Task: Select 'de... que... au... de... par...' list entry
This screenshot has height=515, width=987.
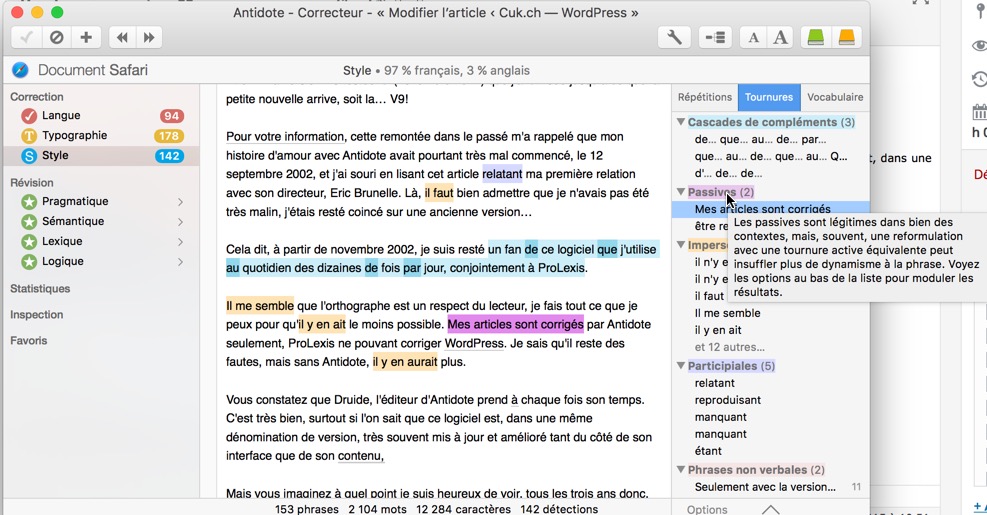Action: pos(760,139)
